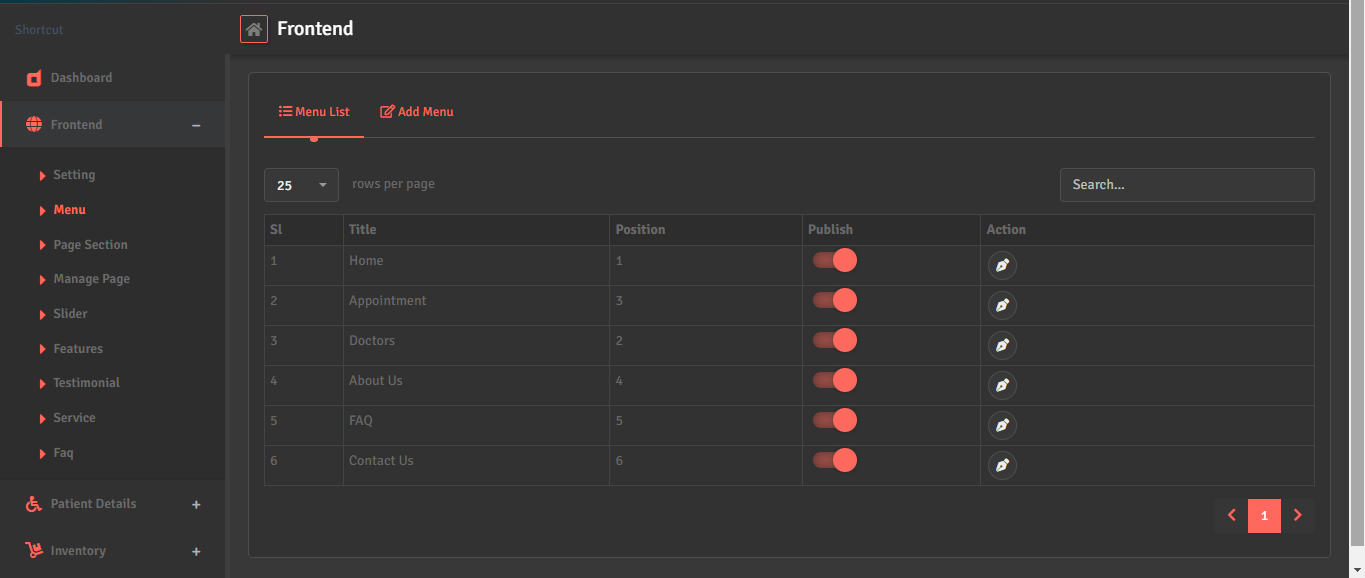The image size is (1365, 578).
Task: Turn off the About Us publish toggle
Action: [x=833, y=380]
